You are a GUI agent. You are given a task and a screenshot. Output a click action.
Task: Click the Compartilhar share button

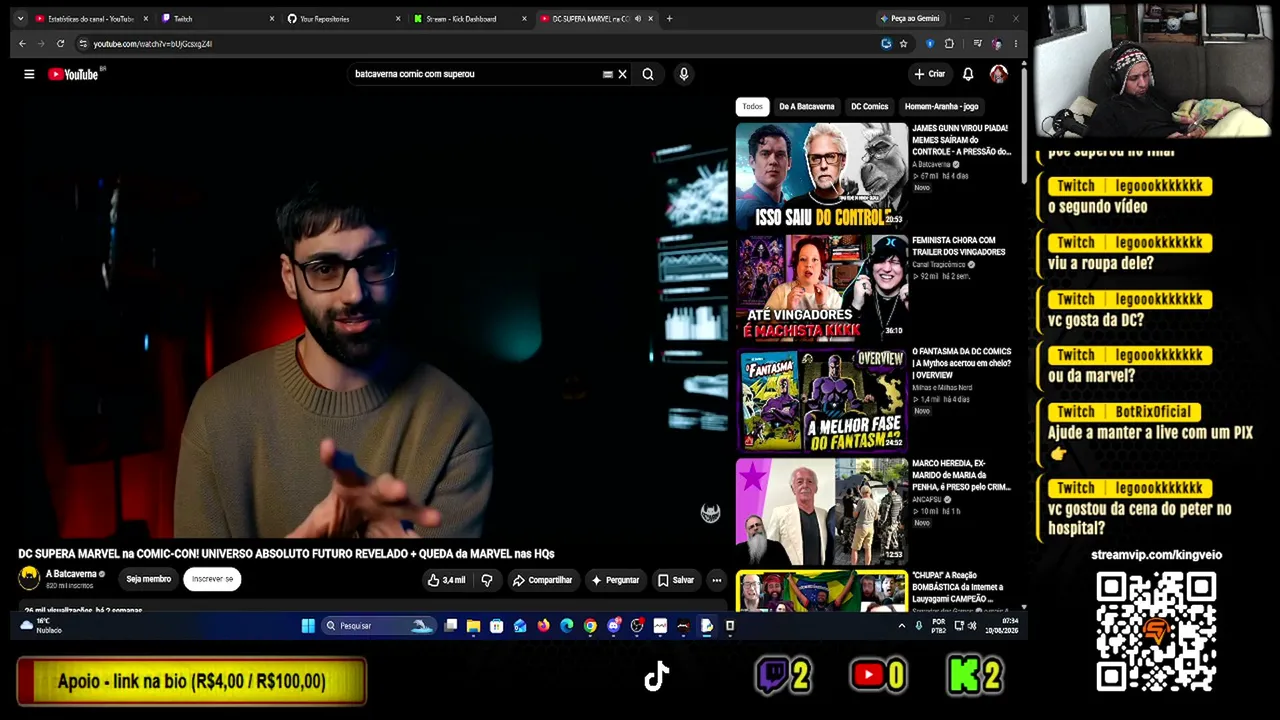click(542, 580)
